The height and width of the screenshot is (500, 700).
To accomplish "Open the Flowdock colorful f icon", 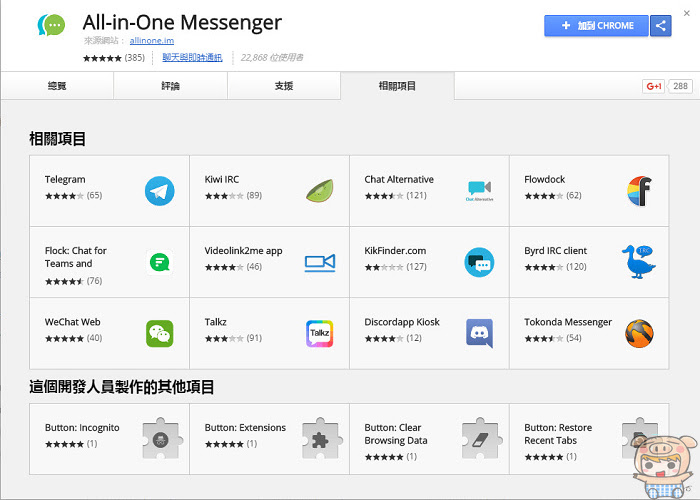I will click(639, 191).
